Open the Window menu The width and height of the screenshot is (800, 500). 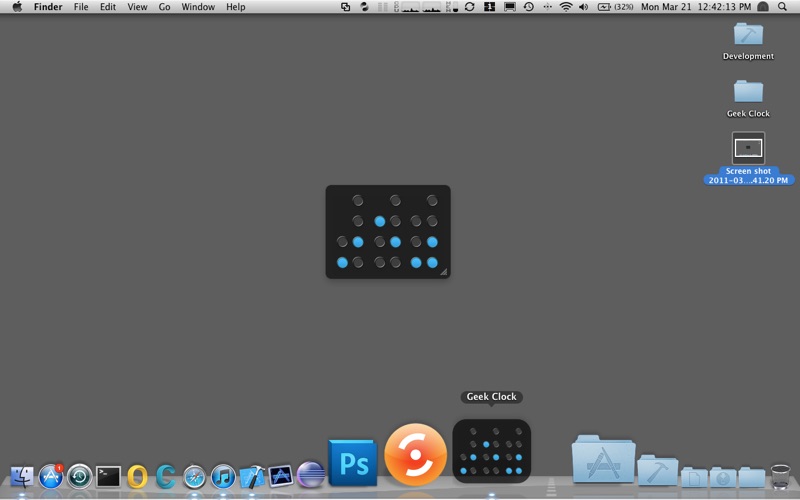(198, 7)
